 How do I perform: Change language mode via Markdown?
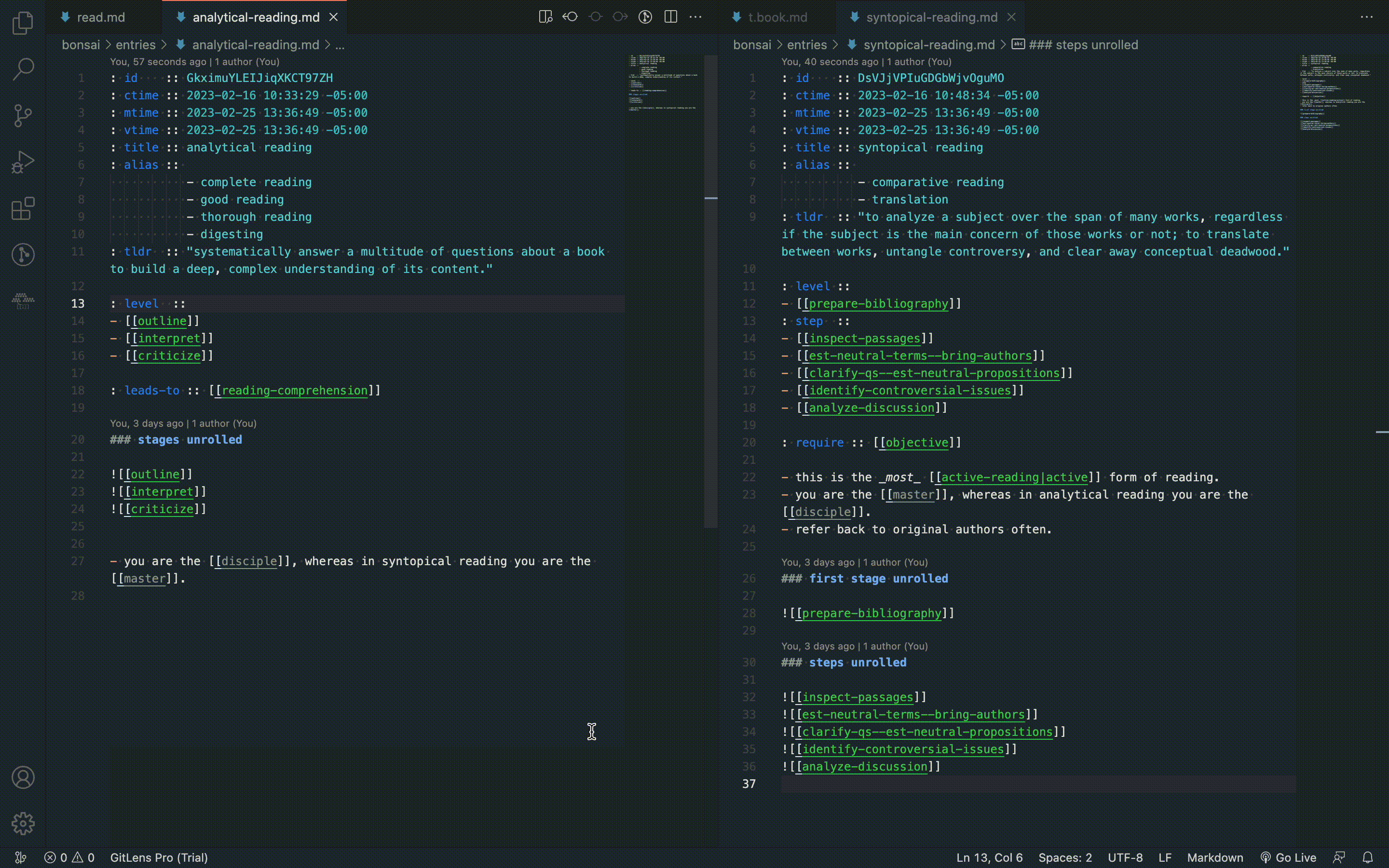[x=1215, y=858]
